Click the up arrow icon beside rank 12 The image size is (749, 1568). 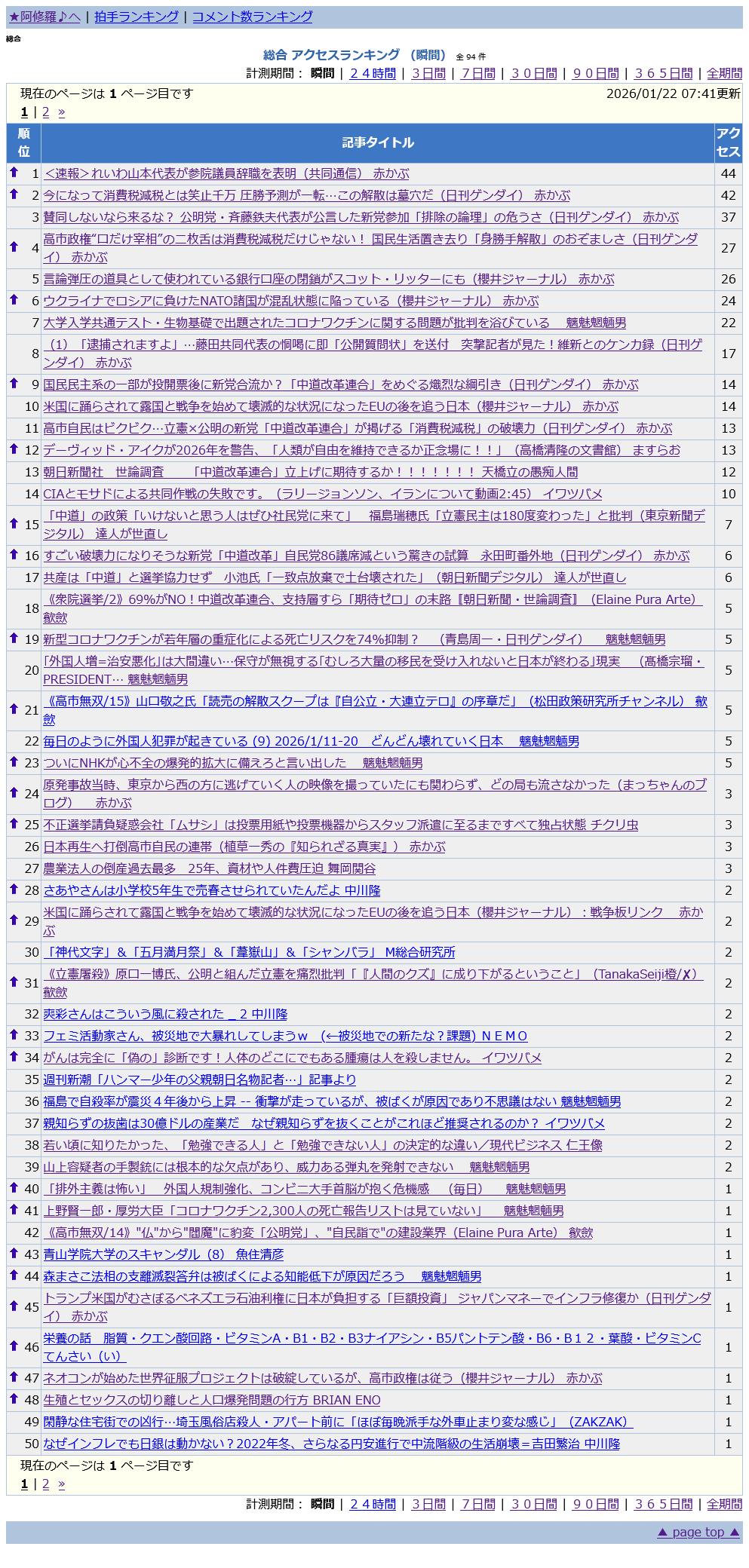tap(14, 449)
